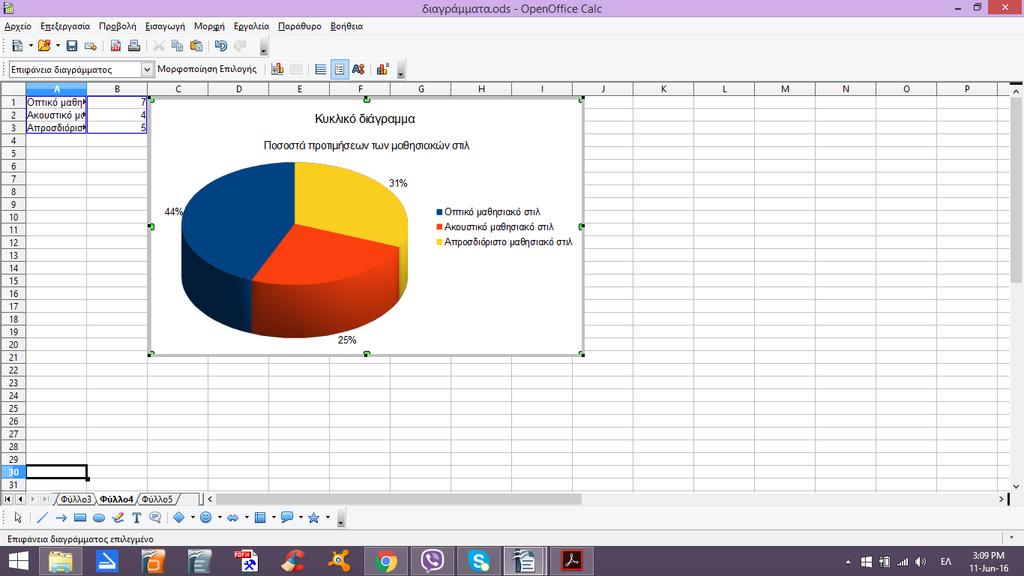This screenshot has height=576, width=1024.
Task: Click the New document icon
Action: point(18,46)
